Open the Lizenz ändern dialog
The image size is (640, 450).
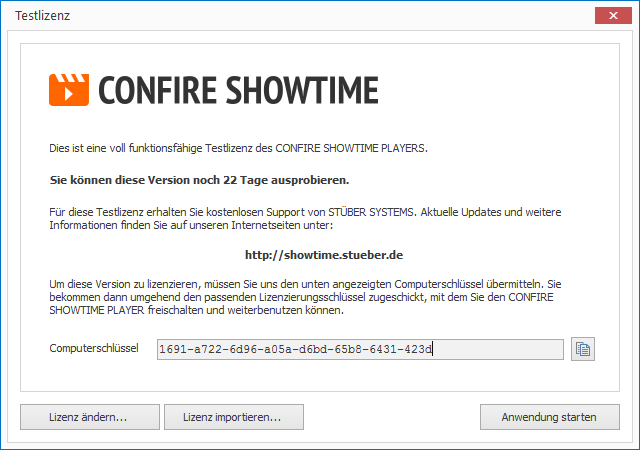click(x=90, y=417)
